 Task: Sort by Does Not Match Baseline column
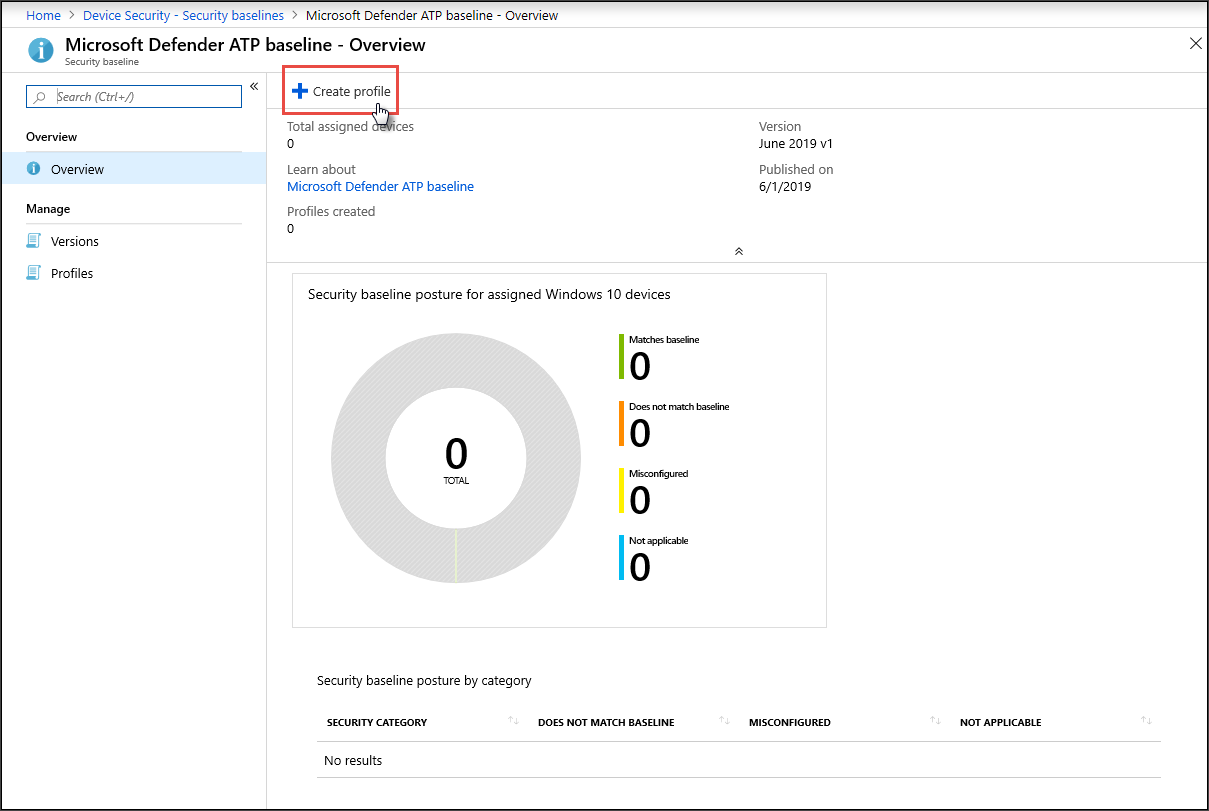coord(724,721)
